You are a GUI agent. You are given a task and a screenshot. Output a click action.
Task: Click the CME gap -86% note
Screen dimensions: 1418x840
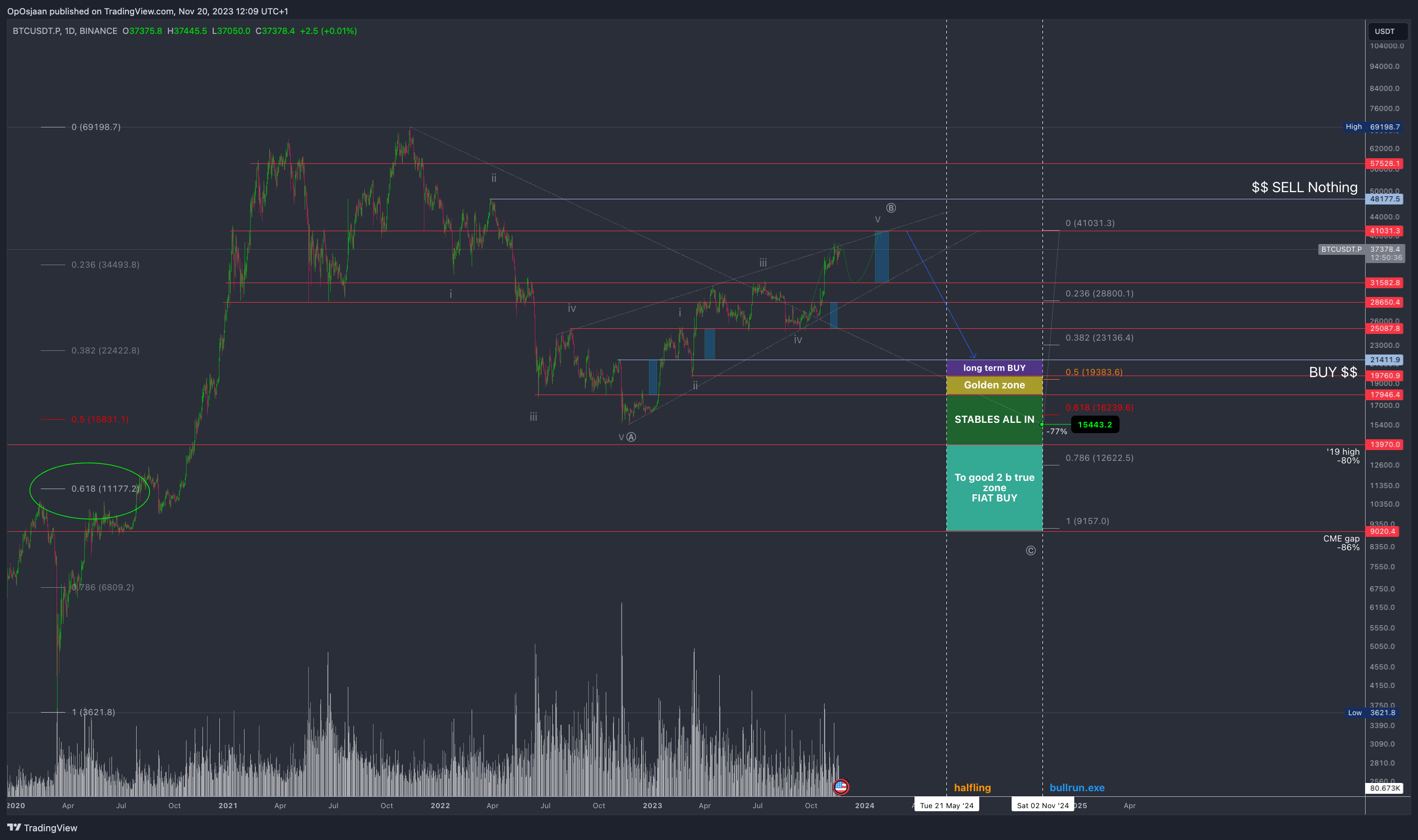coord(1341,543)
